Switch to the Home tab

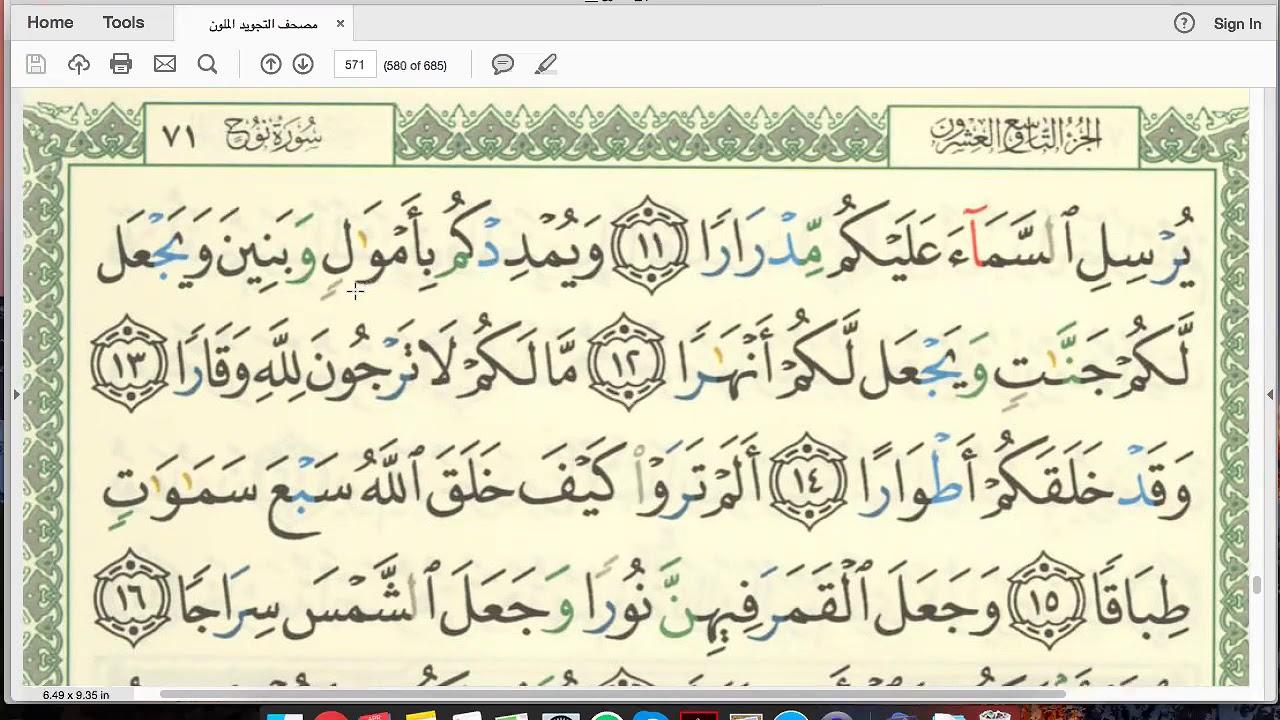point(50,22)
